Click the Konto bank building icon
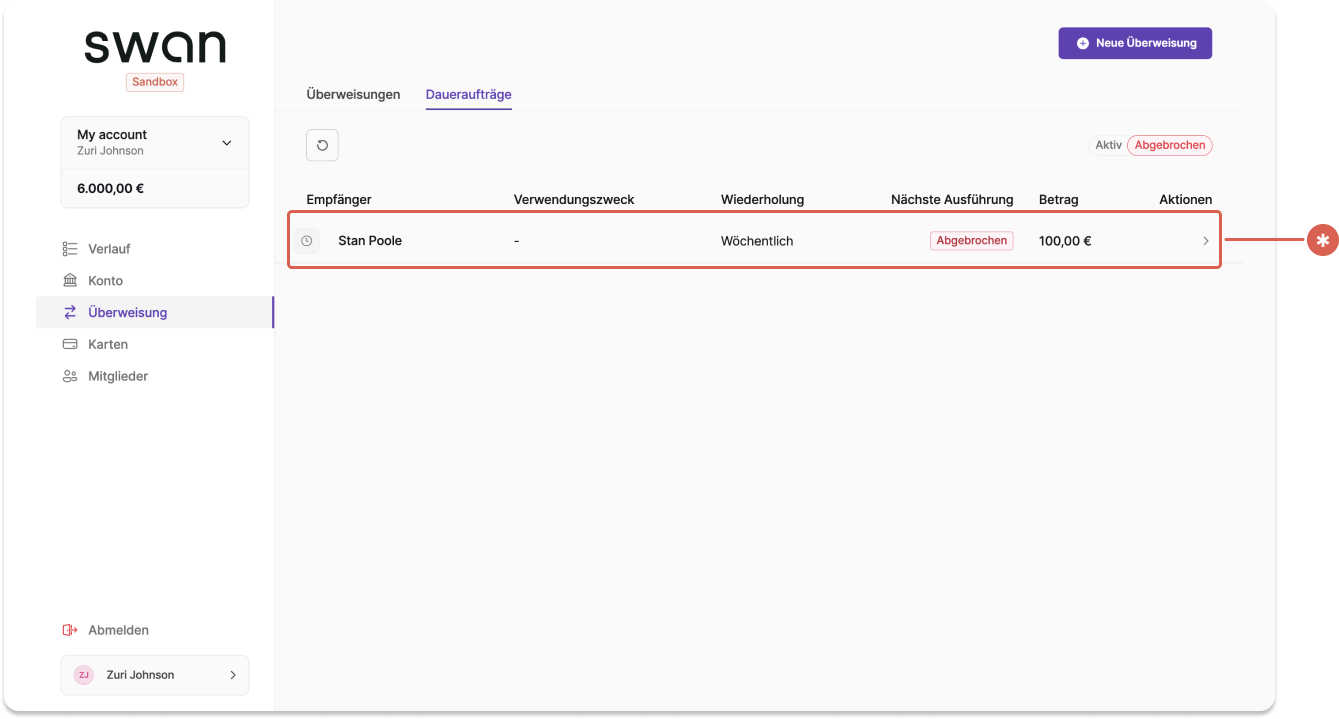 click(70, 281)
